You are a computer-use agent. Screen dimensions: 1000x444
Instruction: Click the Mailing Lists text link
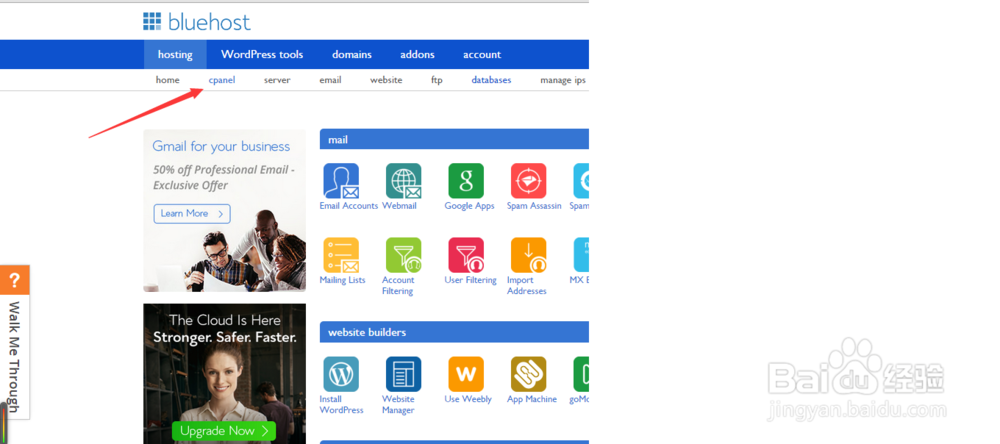click(x=342, y=280)
